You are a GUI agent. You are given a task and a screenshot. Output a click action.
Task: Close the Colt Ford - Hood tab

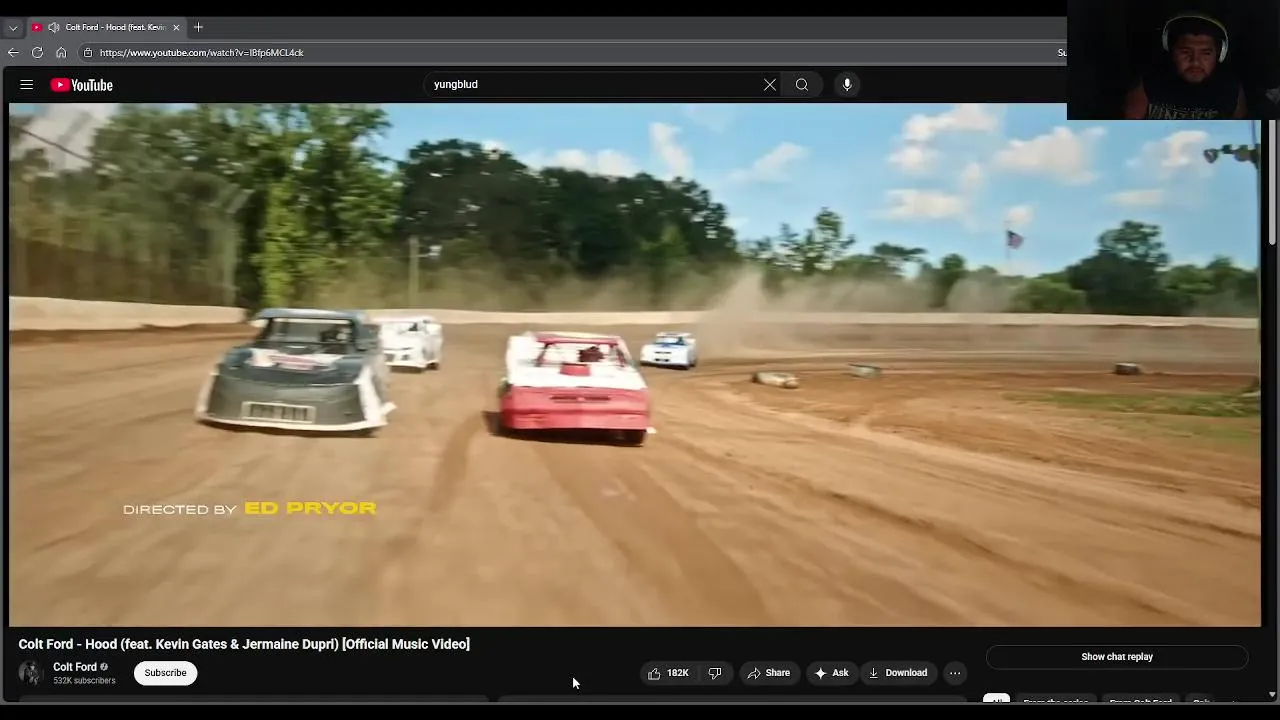point(176,27)
